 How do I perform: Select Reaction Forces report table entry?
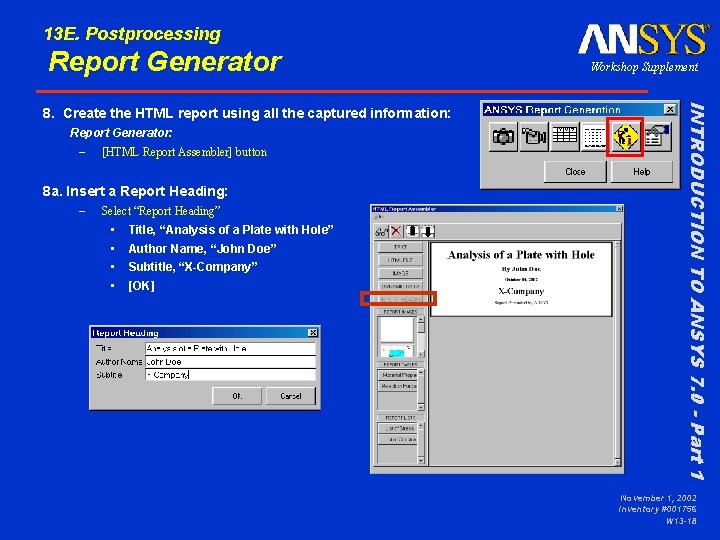[x=398, y=387]
